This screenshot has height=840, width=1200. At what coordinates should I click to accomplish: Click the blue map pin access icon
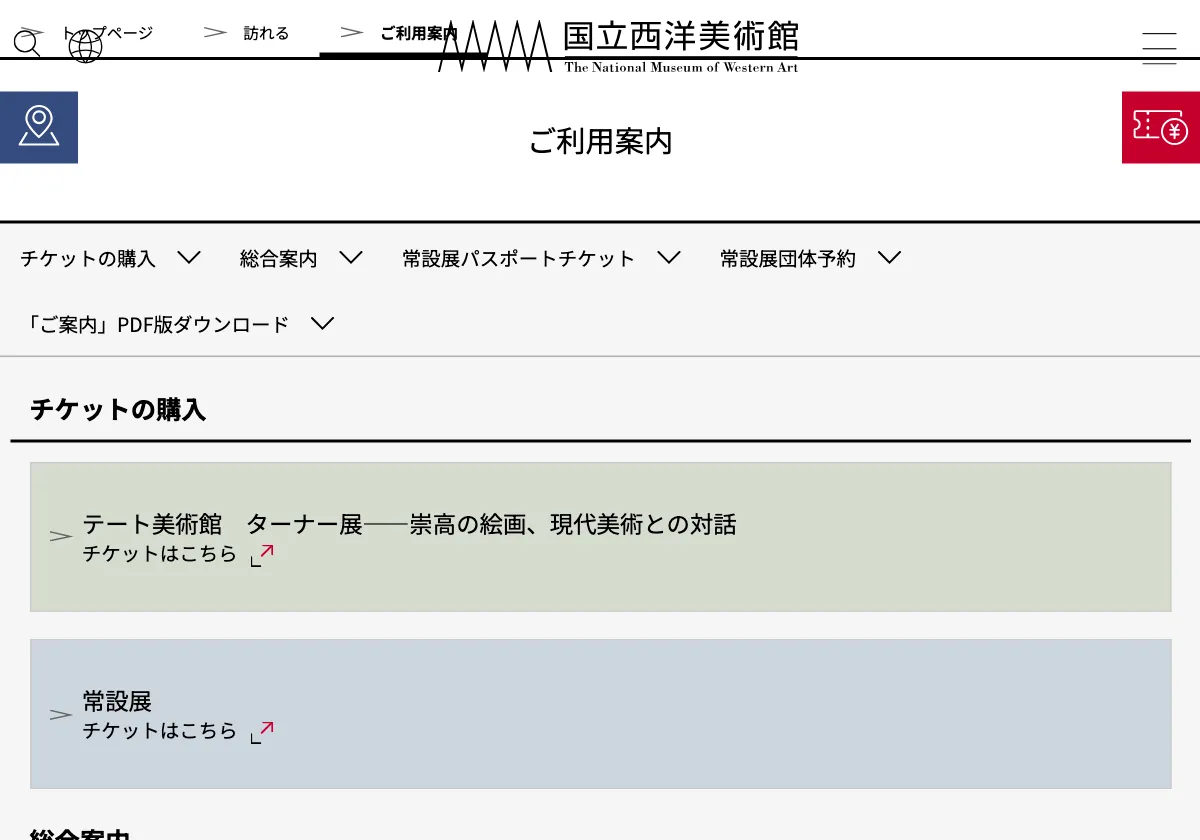[39, 127]
